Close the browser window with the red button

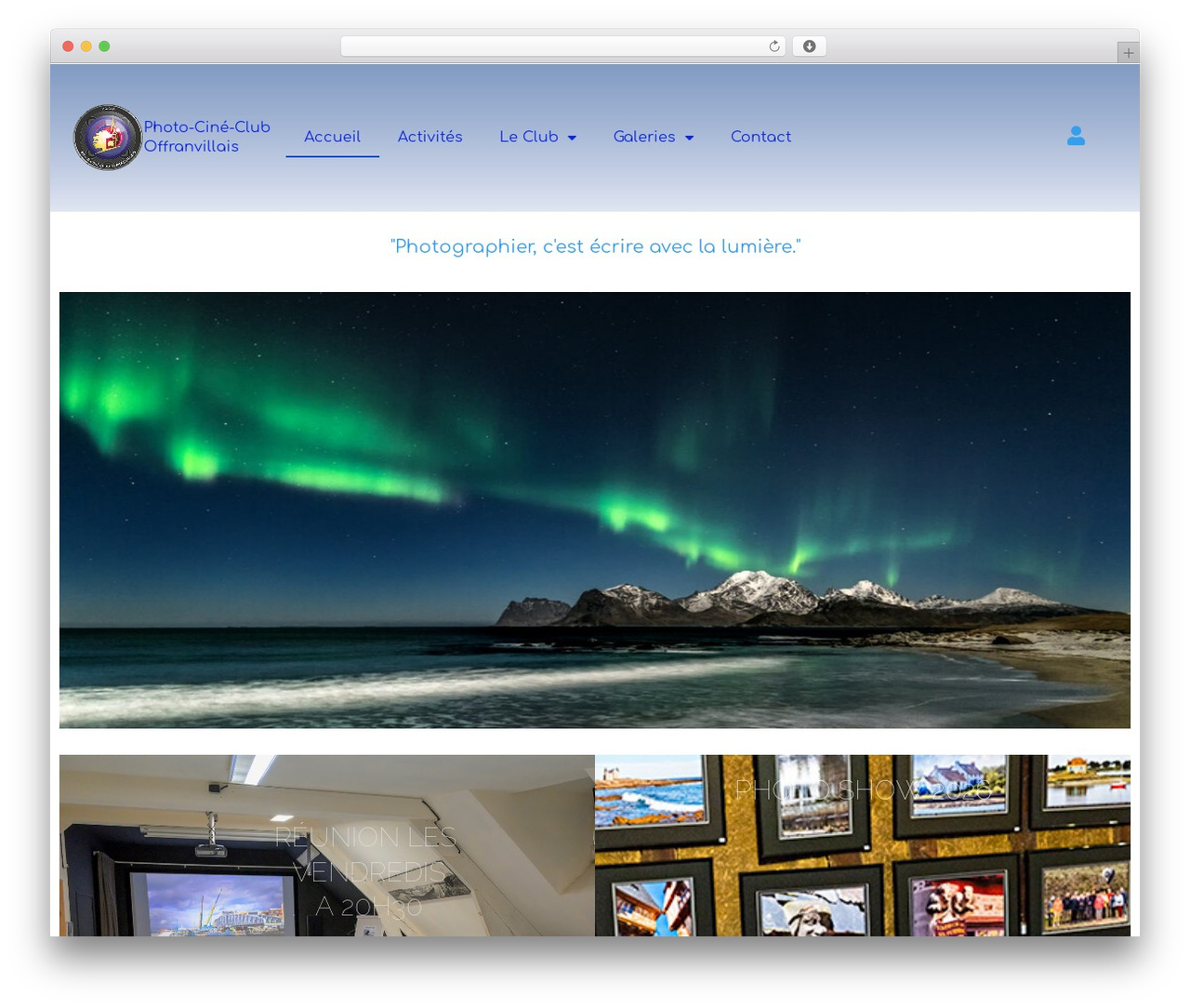pyautogui.click(x=68, y=46)
